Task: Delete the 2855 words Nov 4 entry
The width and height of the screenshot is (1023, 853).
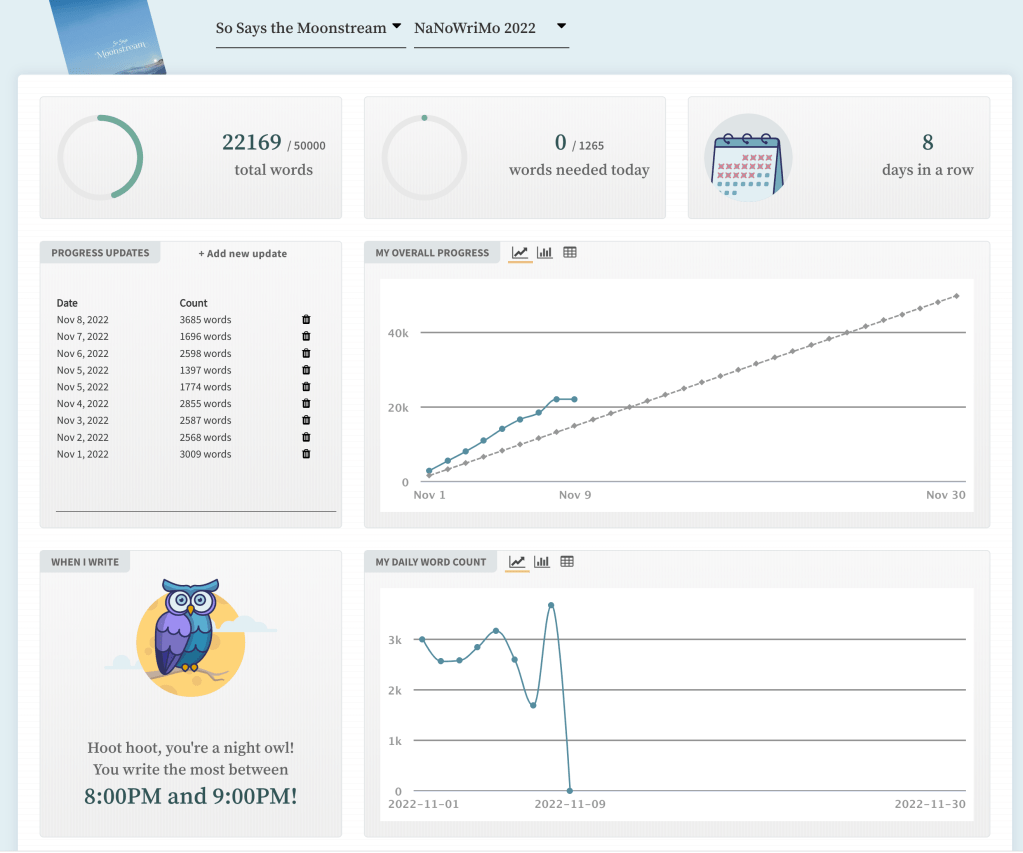Action: pyautogui.click(x=306, y=404)
